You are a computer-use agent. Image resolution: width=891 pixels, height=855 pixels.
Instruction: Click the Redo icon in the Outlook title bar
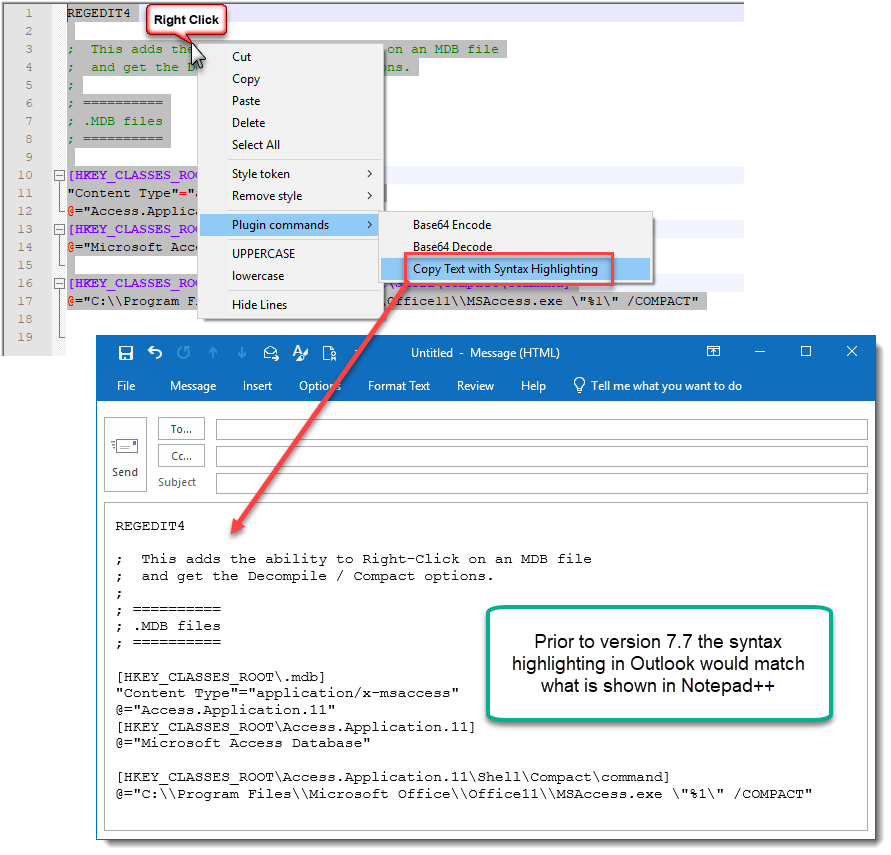pyautogui.click(x=184, y=353)
